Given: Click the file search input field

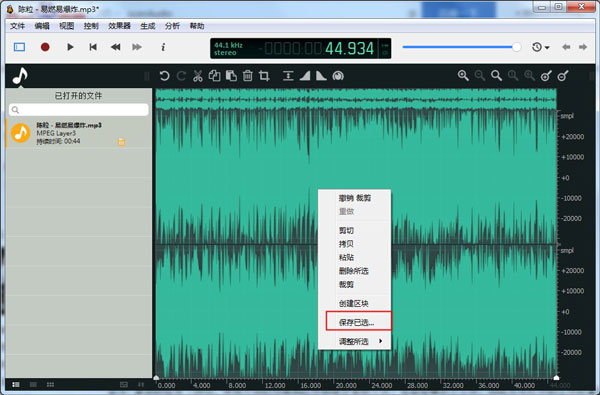Looking at the screenshot, I should coord(79,110).
